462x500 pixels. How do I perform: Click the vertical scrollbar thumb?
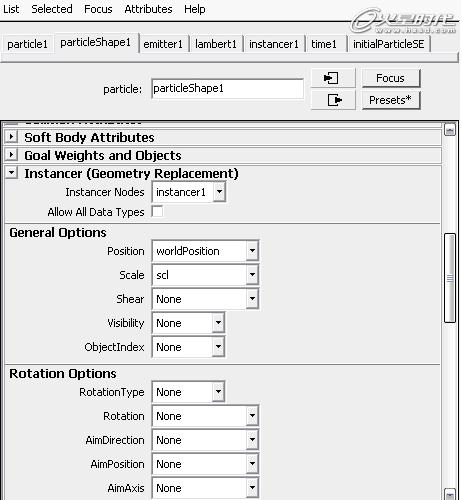450,278
